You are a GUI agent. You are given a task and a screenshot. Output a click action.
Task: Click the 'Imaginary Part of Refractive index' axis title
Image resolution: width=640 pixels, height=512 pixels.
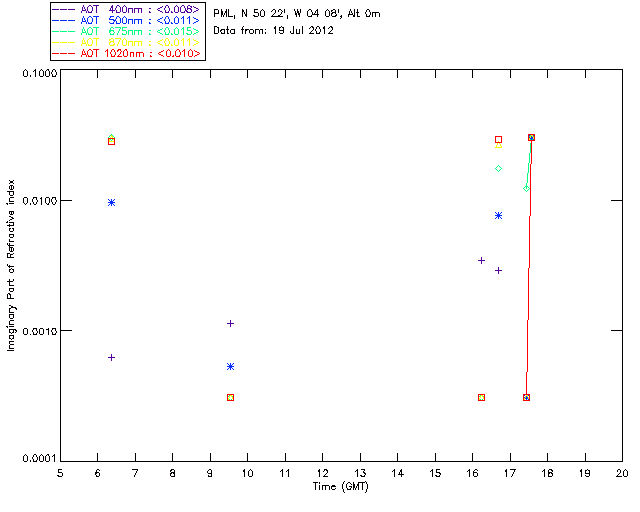(x=11, y=265)
